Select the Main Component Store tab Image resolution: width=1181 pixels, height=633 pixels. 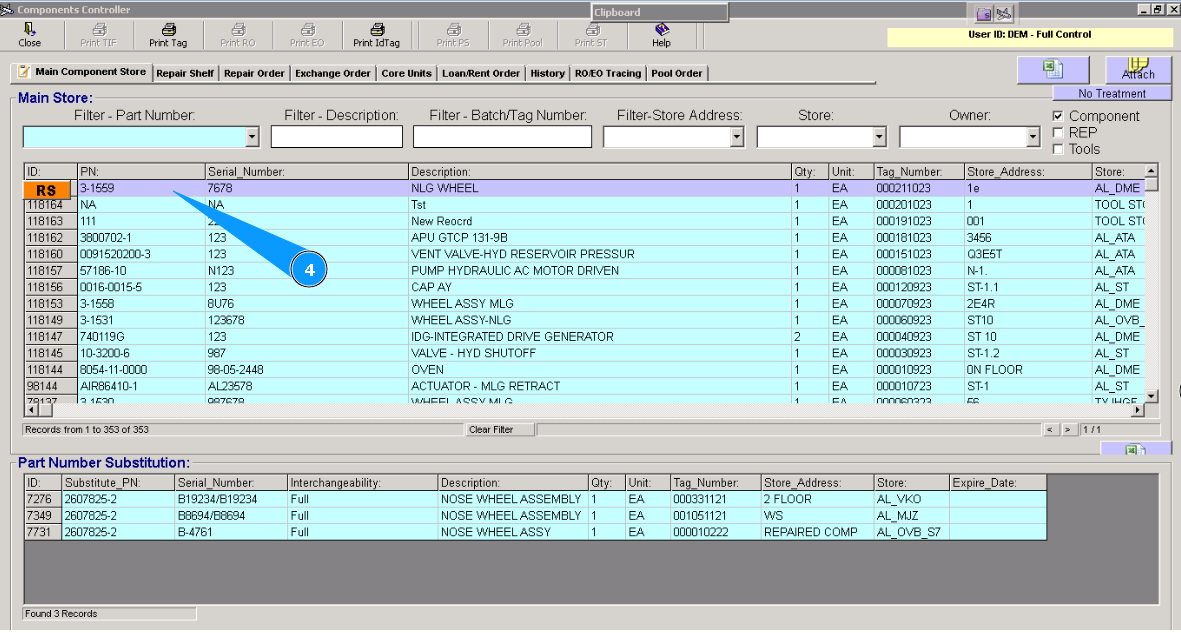coord(81,72)
